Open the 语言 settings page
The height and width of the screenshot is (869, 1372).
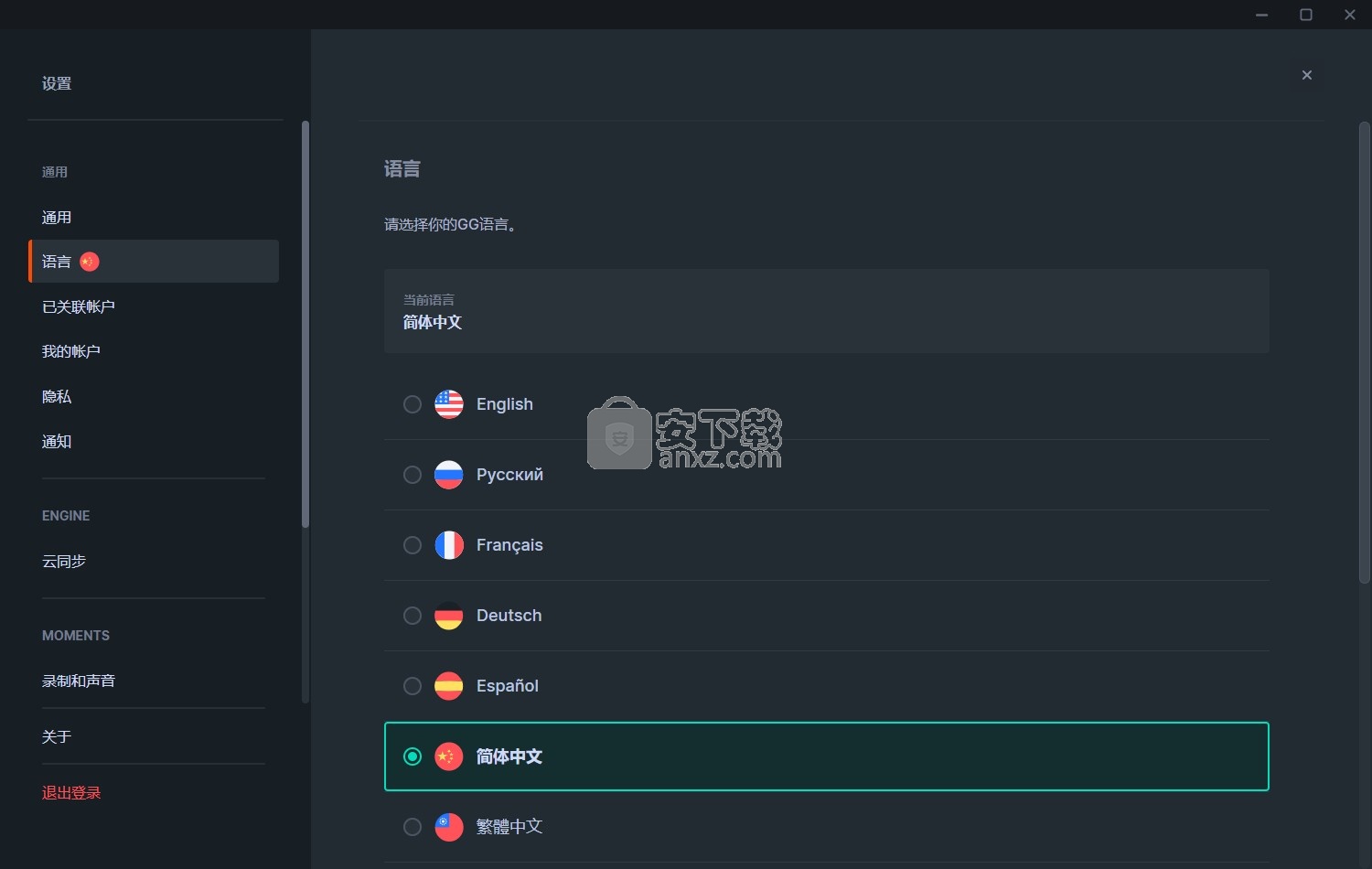point(154,262)
